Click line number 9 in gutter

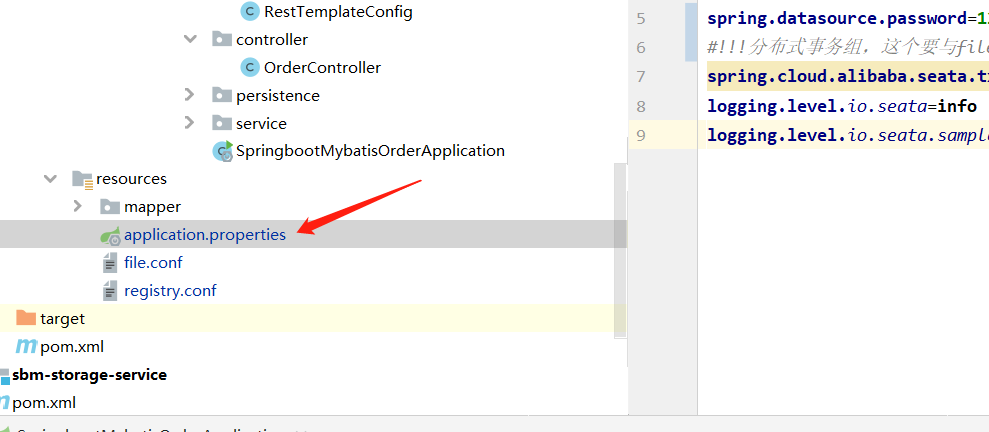pyautogui.click(x=641, y=135)
